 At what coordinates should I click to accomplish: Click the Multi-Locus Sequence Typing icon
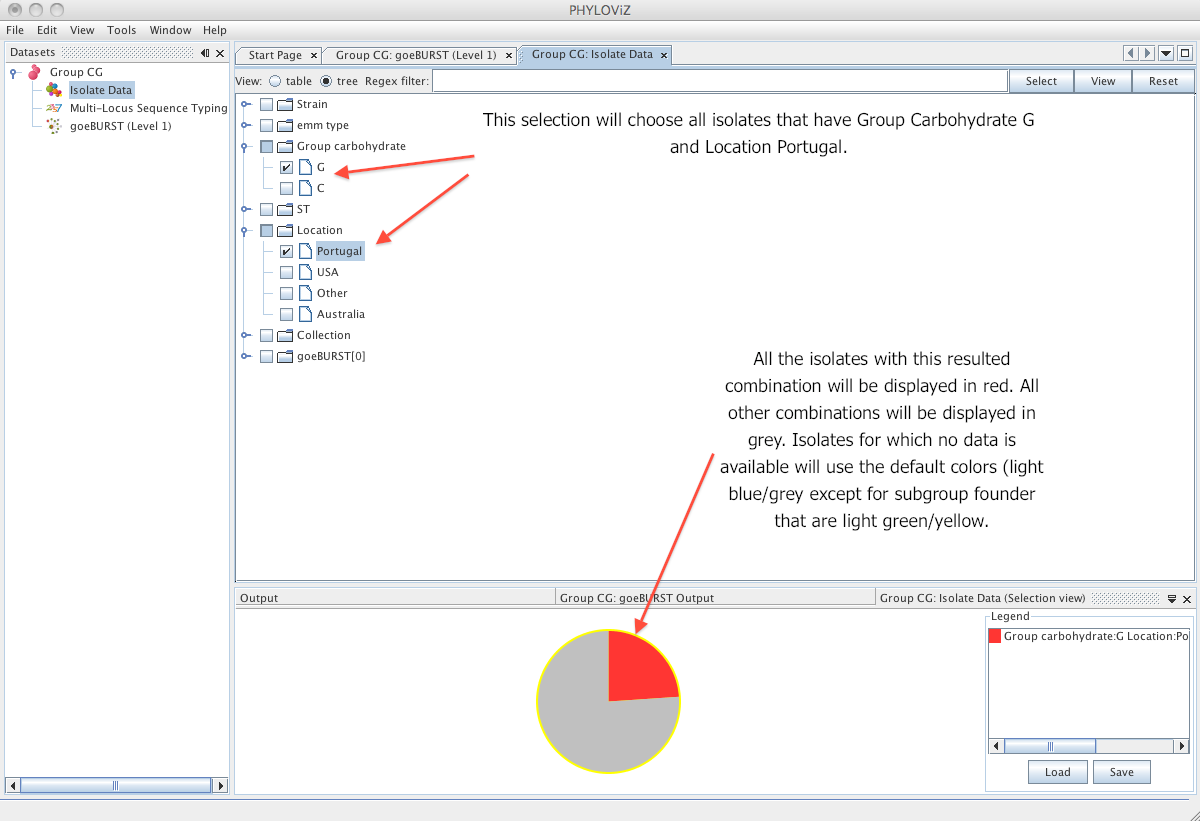click(x=53, y=108)
